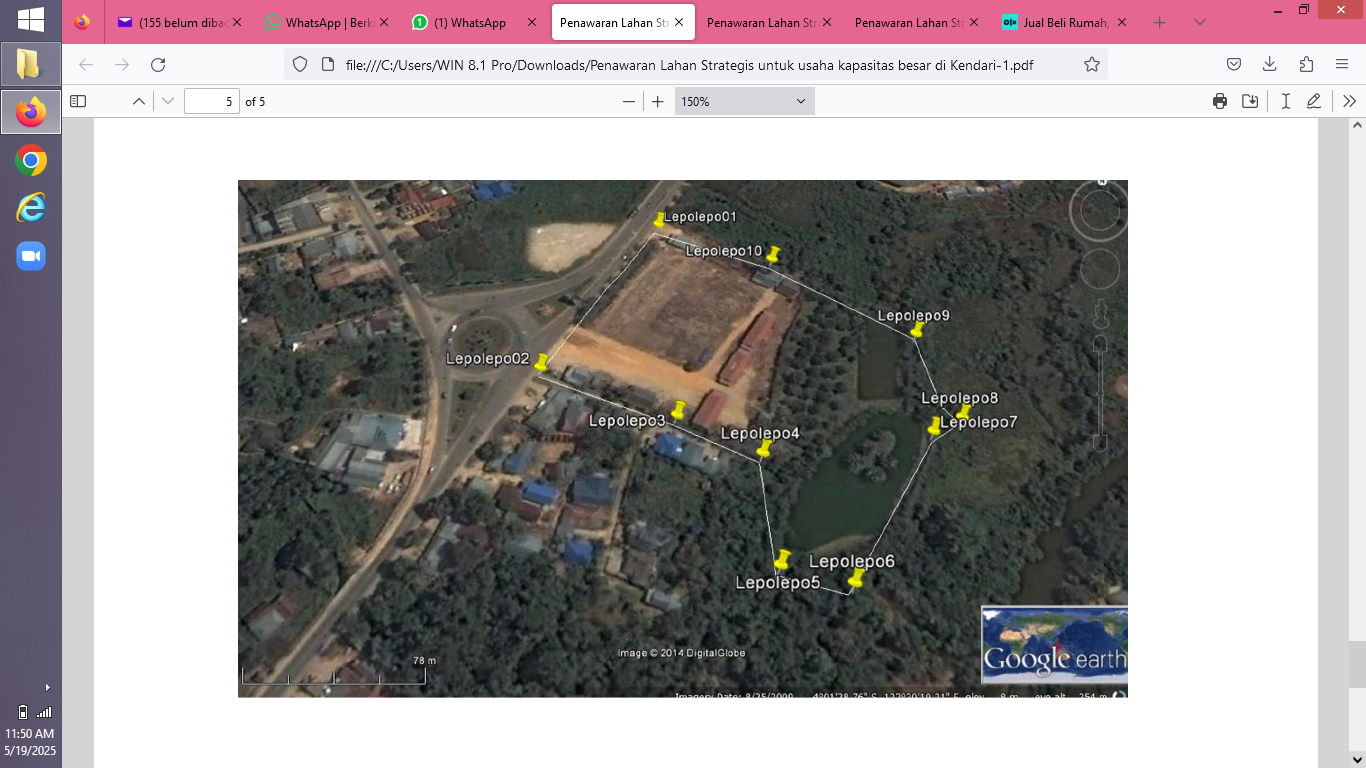Expand the PDF tools overflow menu

point(1349,101)
